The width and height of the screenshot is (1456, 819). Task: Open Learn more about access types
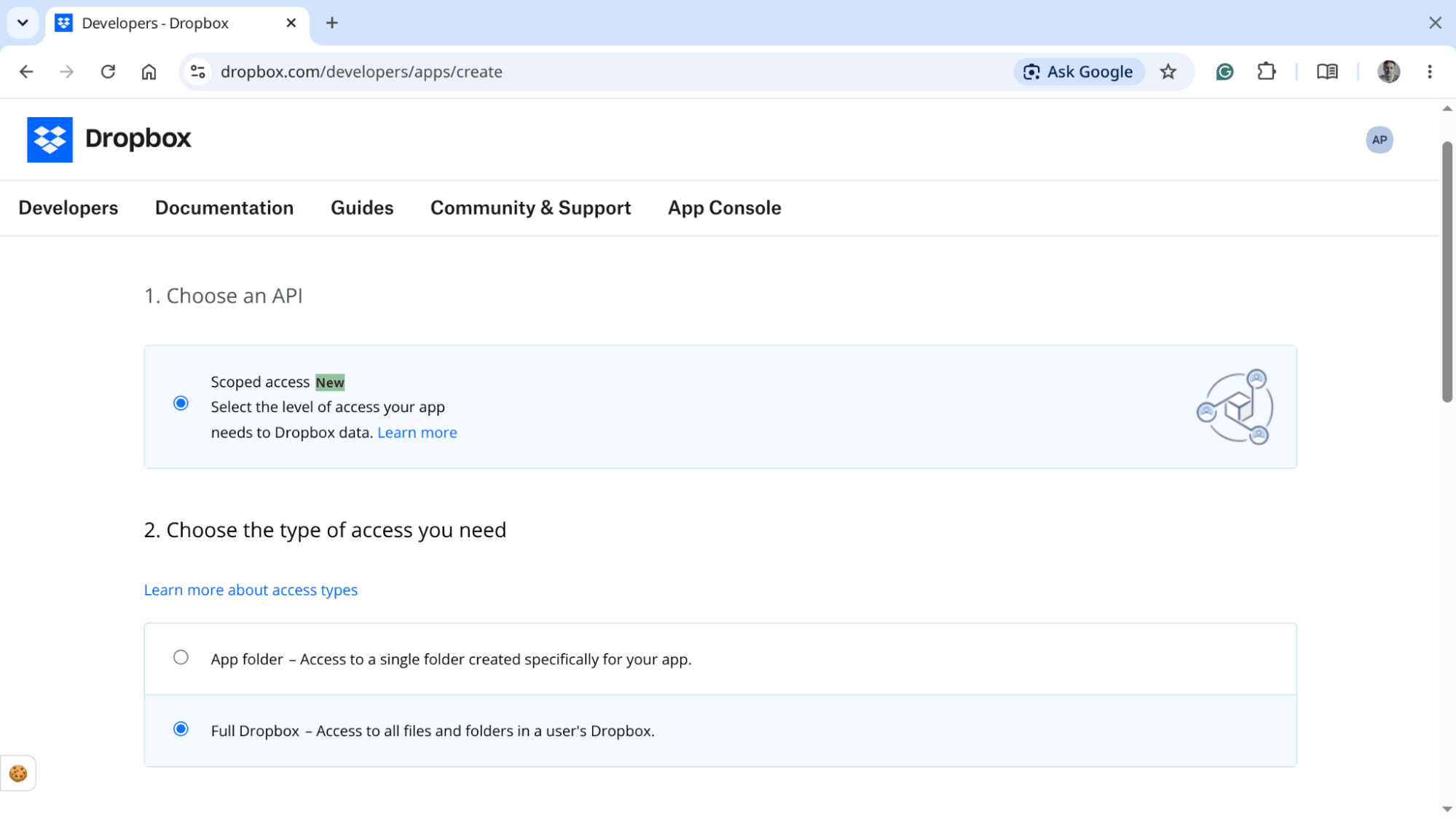[251, 590]
